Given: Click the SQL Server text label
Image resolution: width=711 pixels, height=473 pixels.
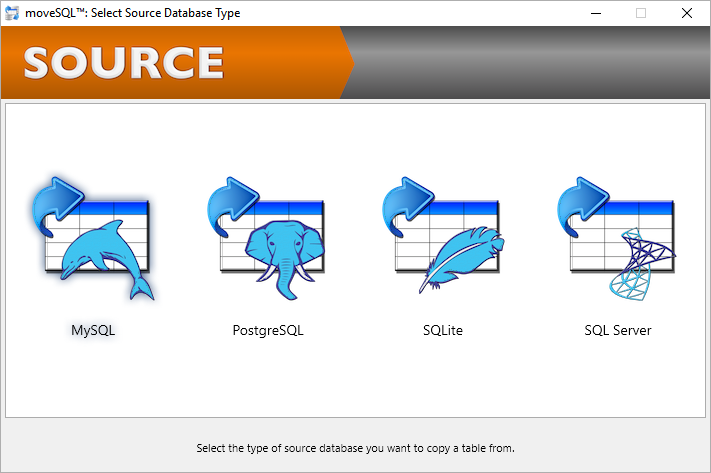Looking at the screenshot, I should tap(618, 330).
